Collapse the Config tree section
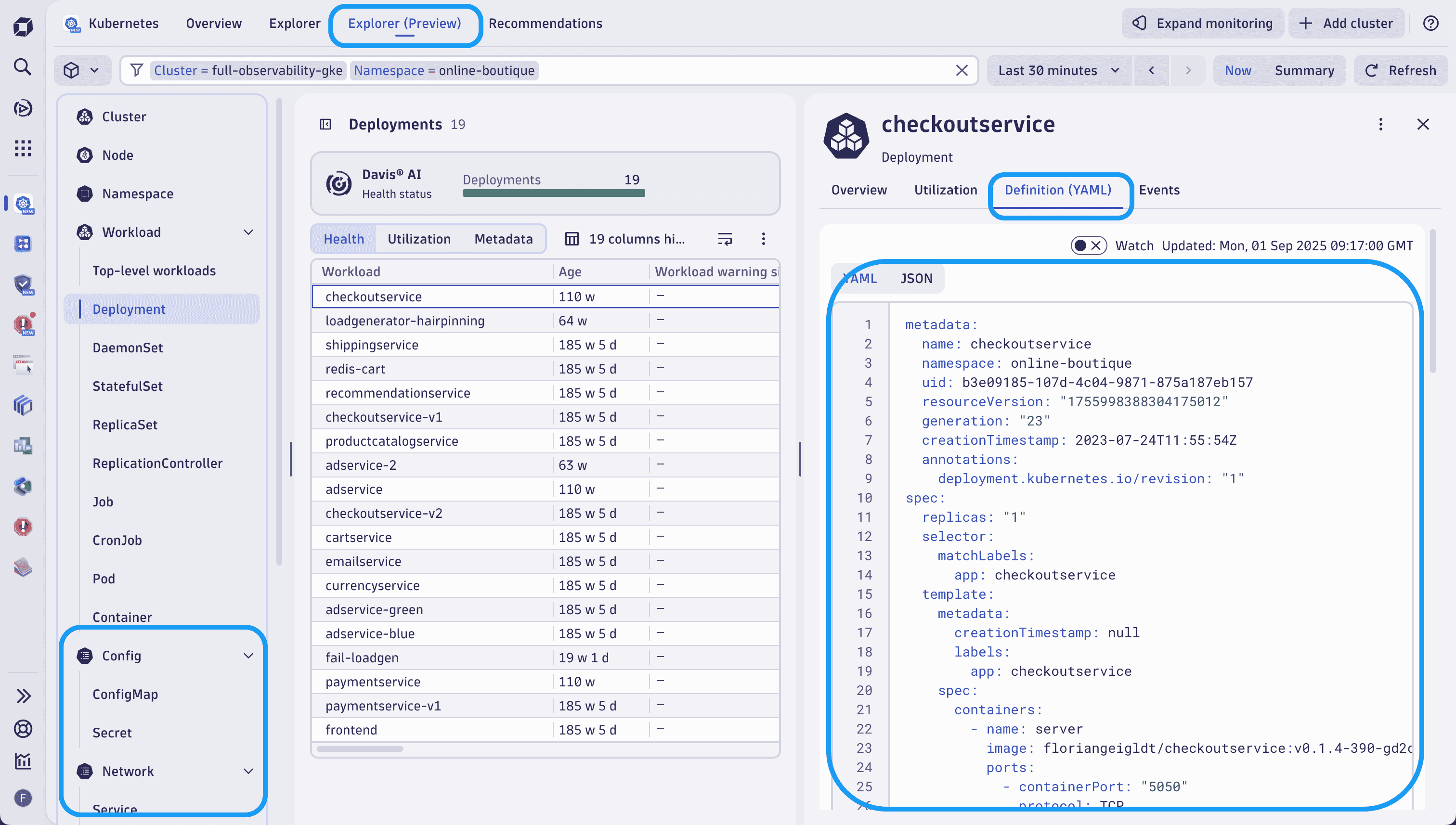Viewport: 1456px width, 825px height. (248, 656)
